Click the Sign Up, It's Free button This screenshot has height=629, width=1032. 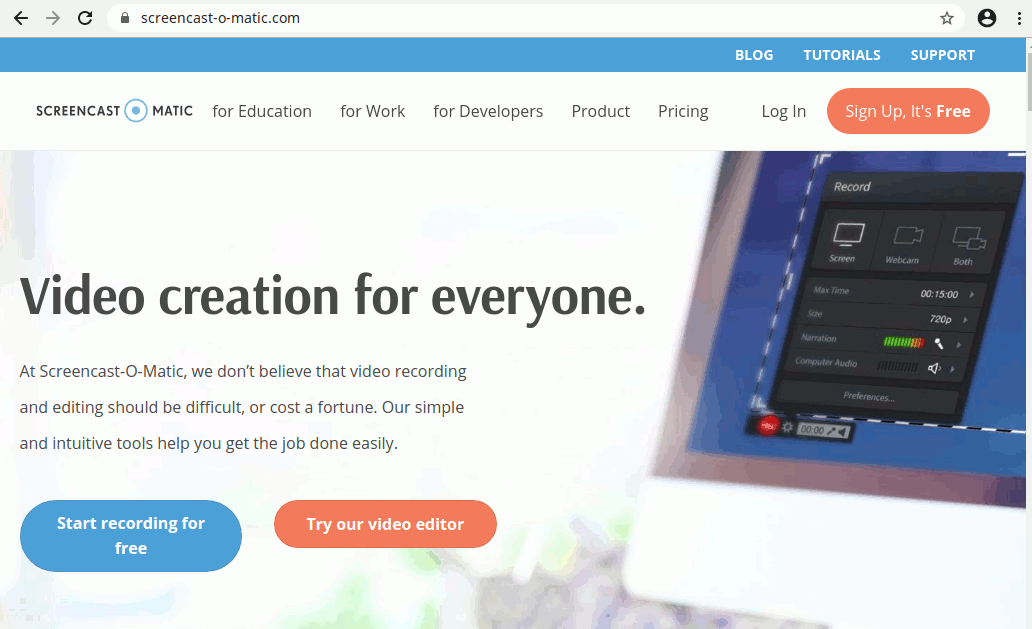click(x=908, y=111)
